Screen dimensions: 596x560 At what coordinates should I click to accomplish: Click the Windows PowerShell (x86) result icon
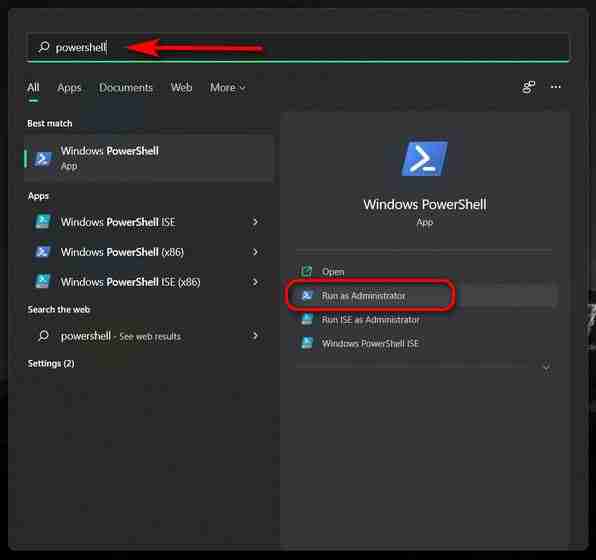(x=43, y=252)
